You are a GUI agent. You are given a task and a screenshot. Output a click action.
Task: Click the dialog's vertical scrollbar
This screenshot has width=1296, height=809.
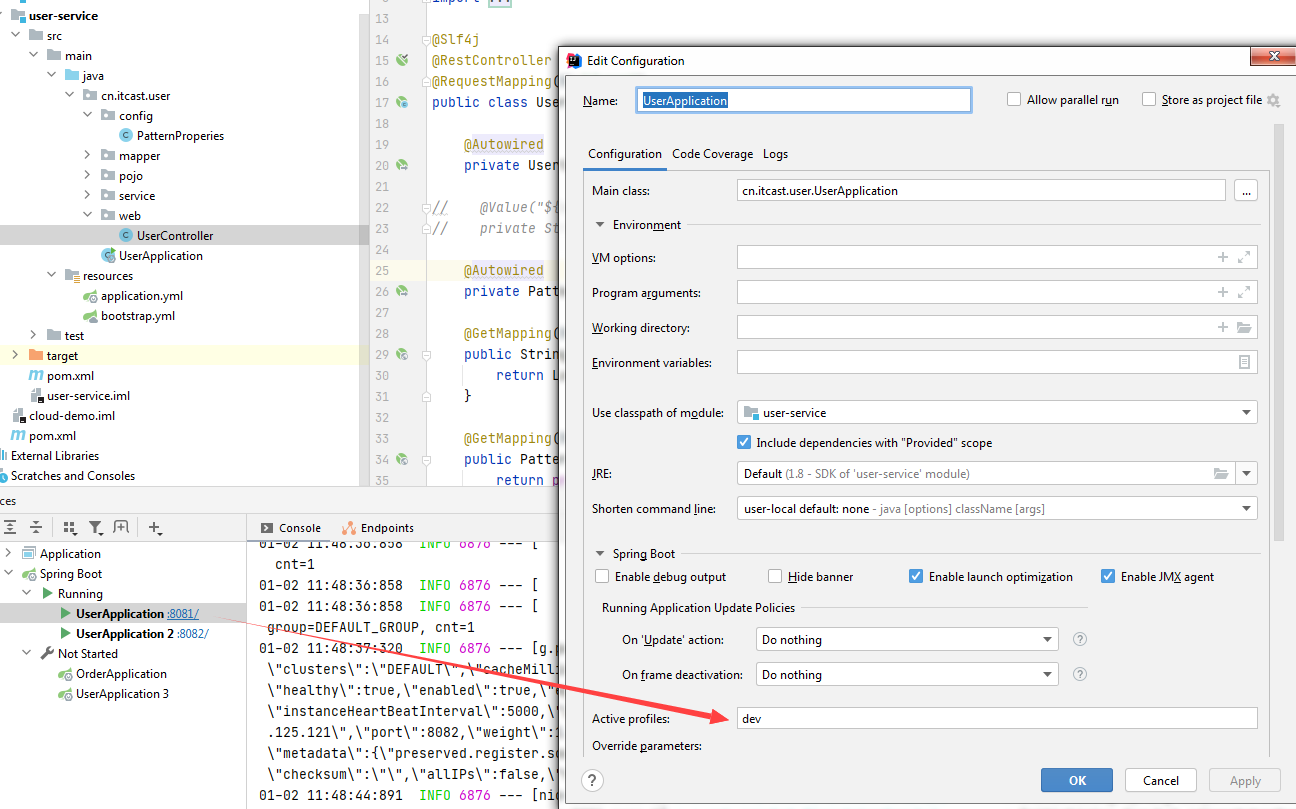[1277, 335]
